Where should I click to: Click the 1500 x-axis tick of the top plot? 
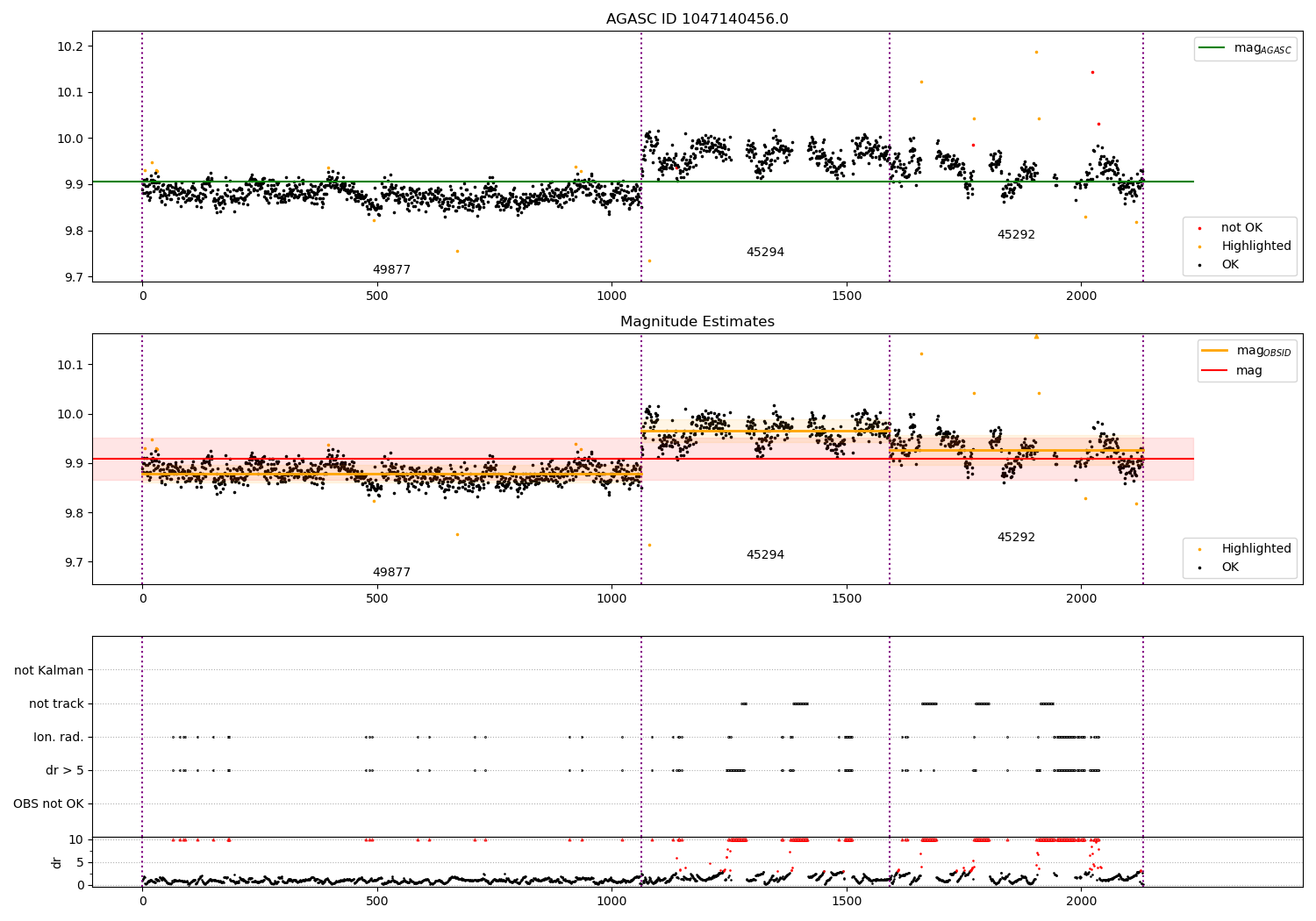pyautogui.click(x=847, y=296)
